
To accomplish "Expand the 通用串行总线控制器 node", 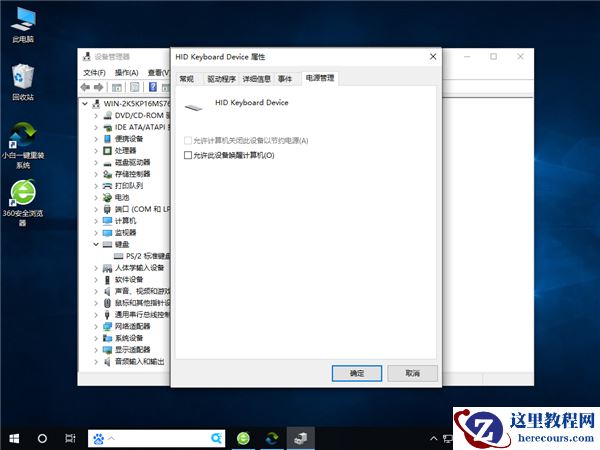I will tap(96, 315).
